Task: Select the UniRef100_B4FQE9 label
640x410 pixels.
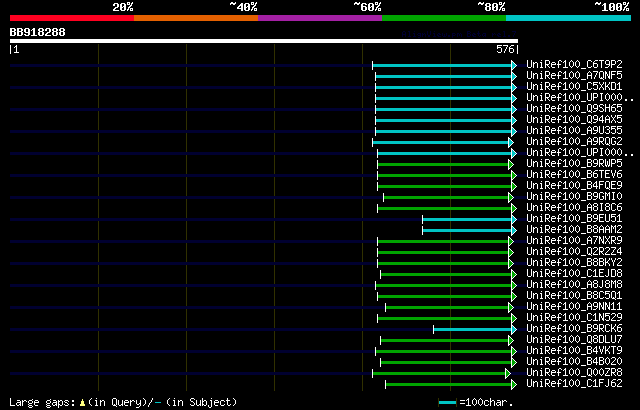Action: 574,186
